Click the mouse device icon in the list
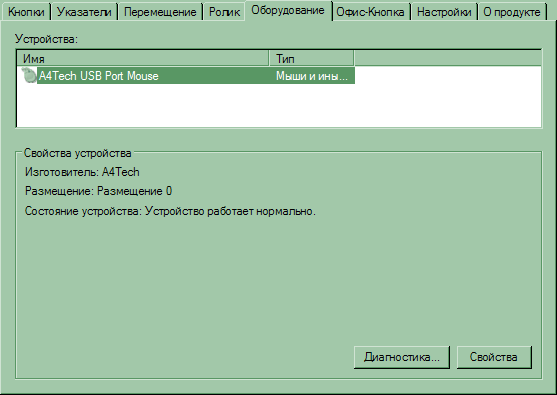 (29, 75)
